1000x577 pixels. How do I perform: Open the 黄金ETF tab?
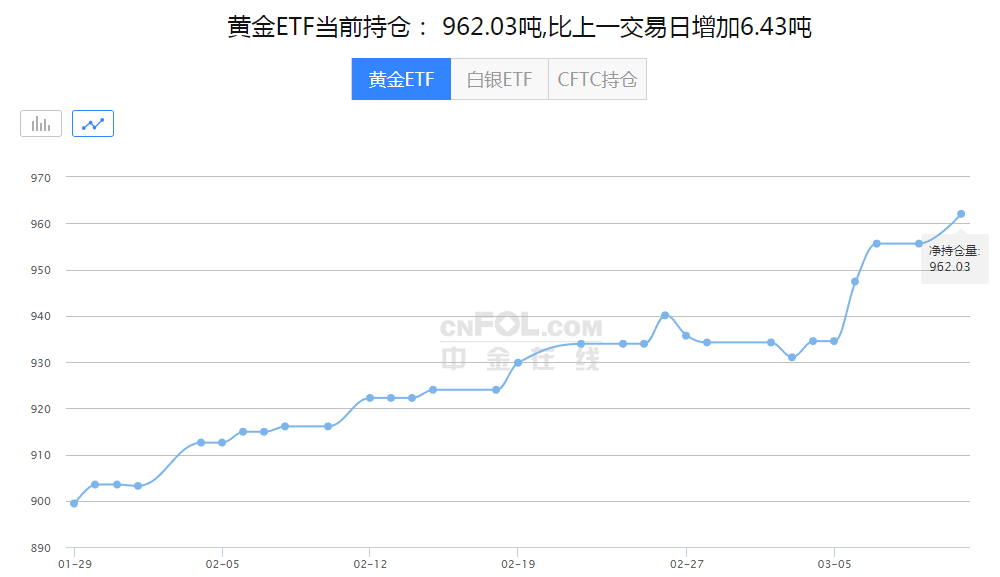point(401,78)
